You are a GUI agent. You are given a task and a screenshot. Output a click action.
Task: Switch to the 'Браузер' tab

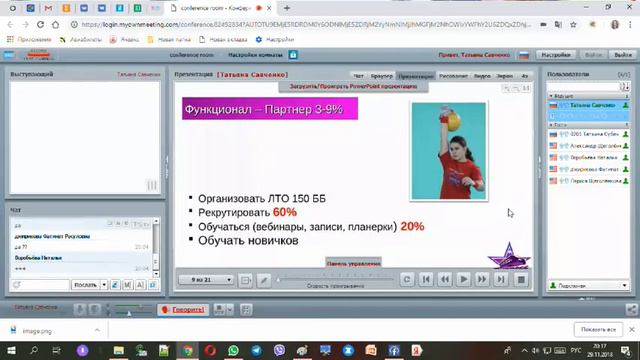click(x=381, y=76)
